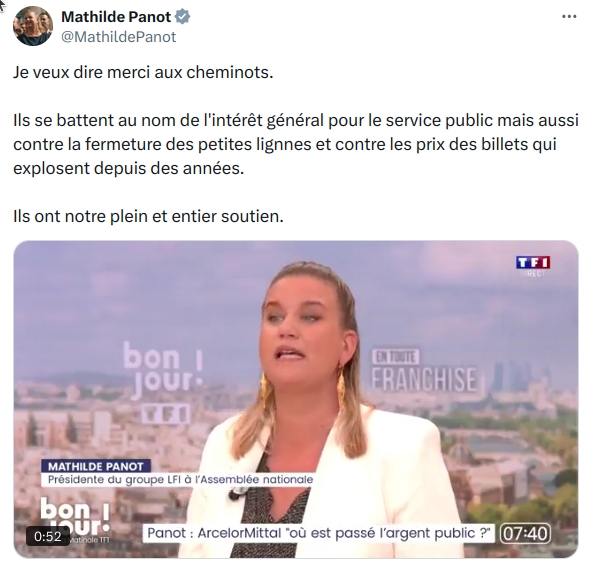Click the woman's face in the video thumbnail
Viewport: 592px width, 566px height.
[300, 327]
